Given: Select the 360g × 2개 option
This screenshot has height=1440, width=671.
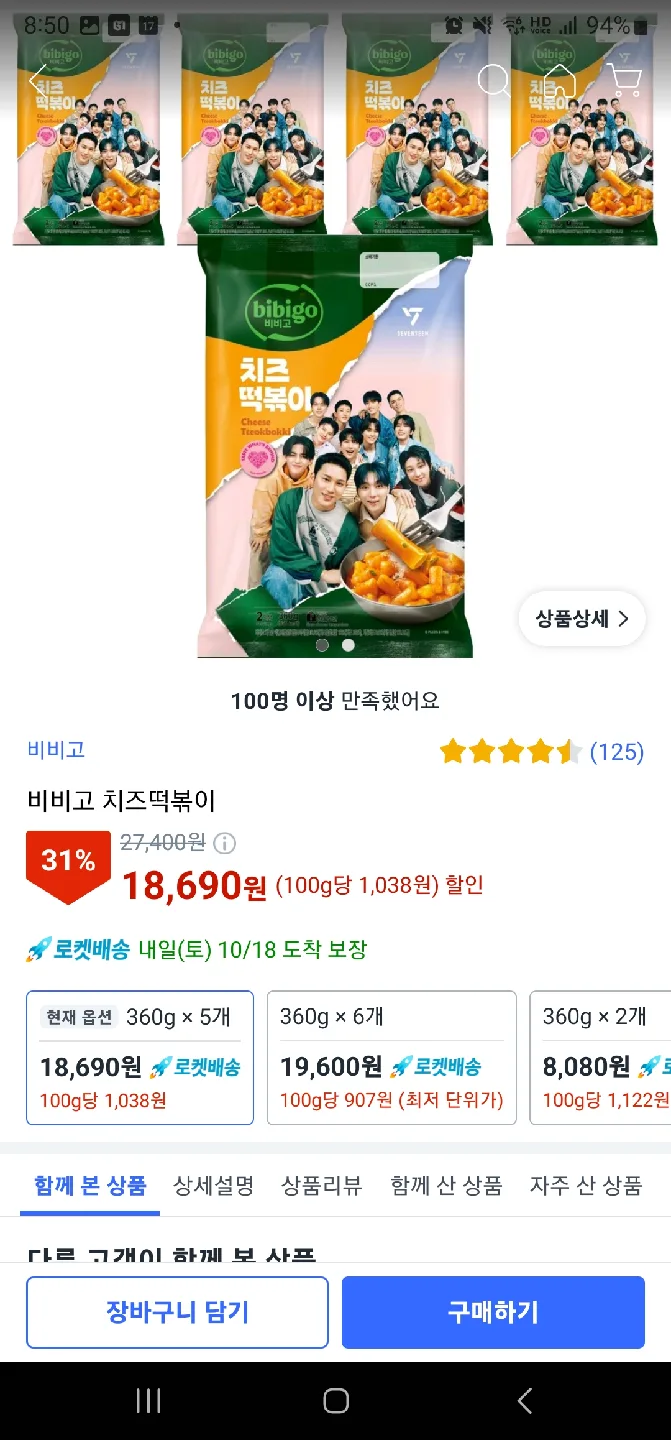Looking at the screenshot, I should tap(600, 1057).
